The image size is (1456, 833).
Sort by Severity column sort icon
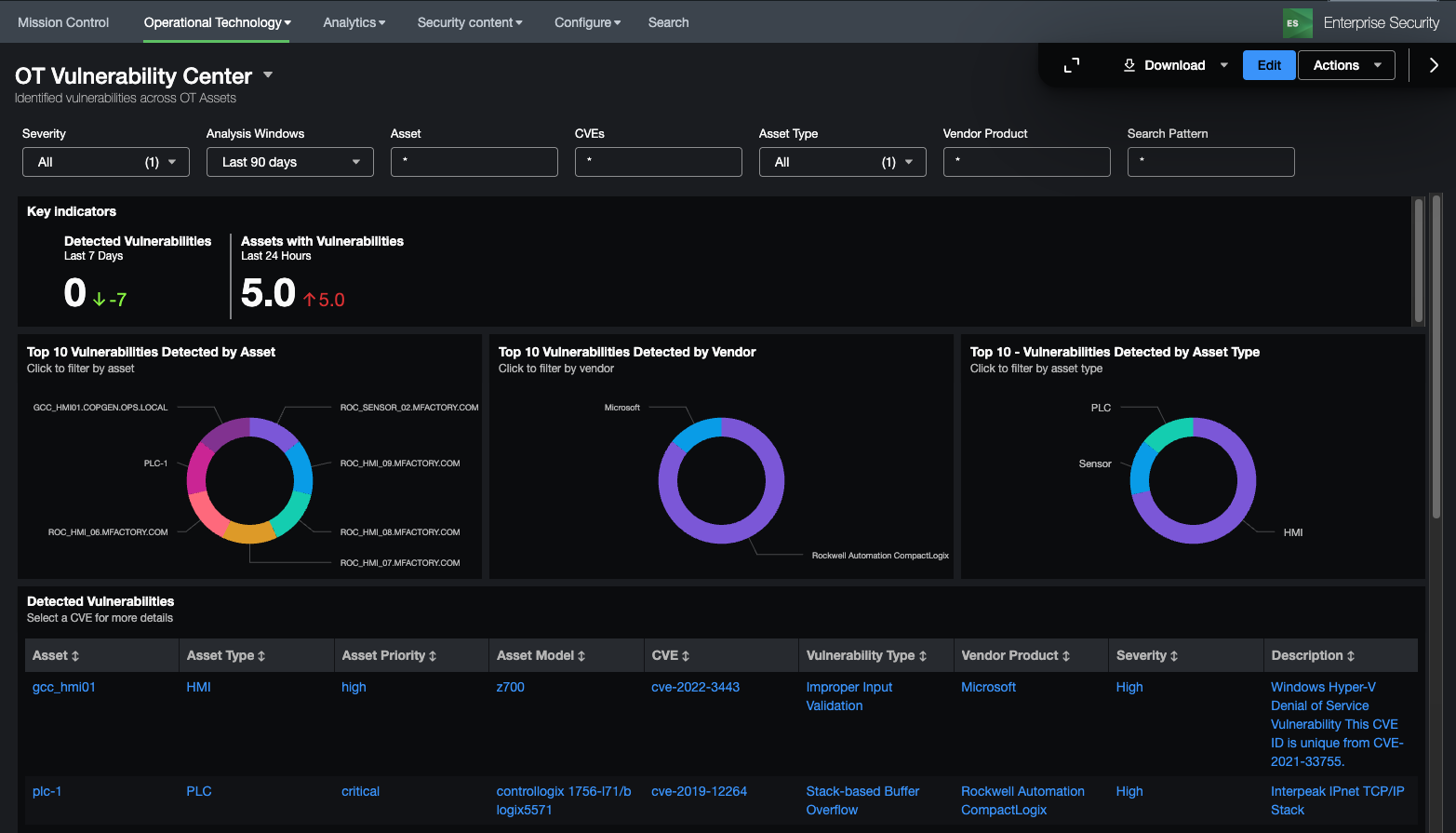[1174, 656]
